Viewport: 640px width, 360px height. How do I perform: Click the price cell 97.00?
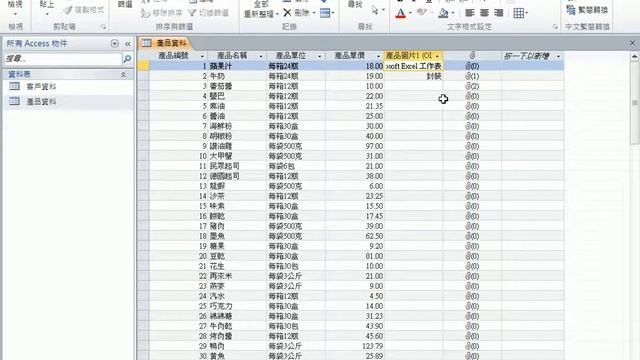click(355, 146)
